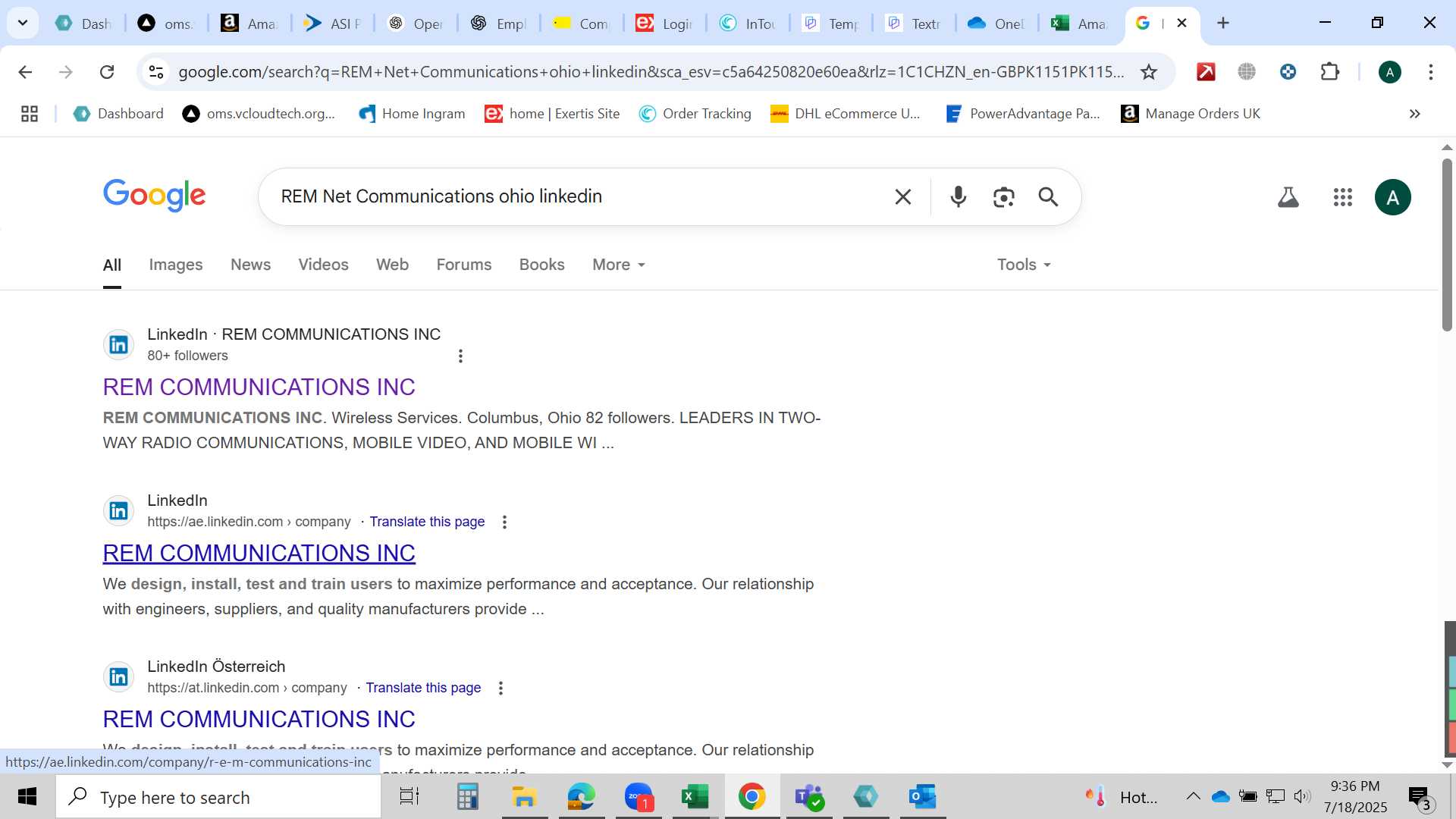Click the Google logo
This screenshot has height=819, width=1456.
coord(154,196)
